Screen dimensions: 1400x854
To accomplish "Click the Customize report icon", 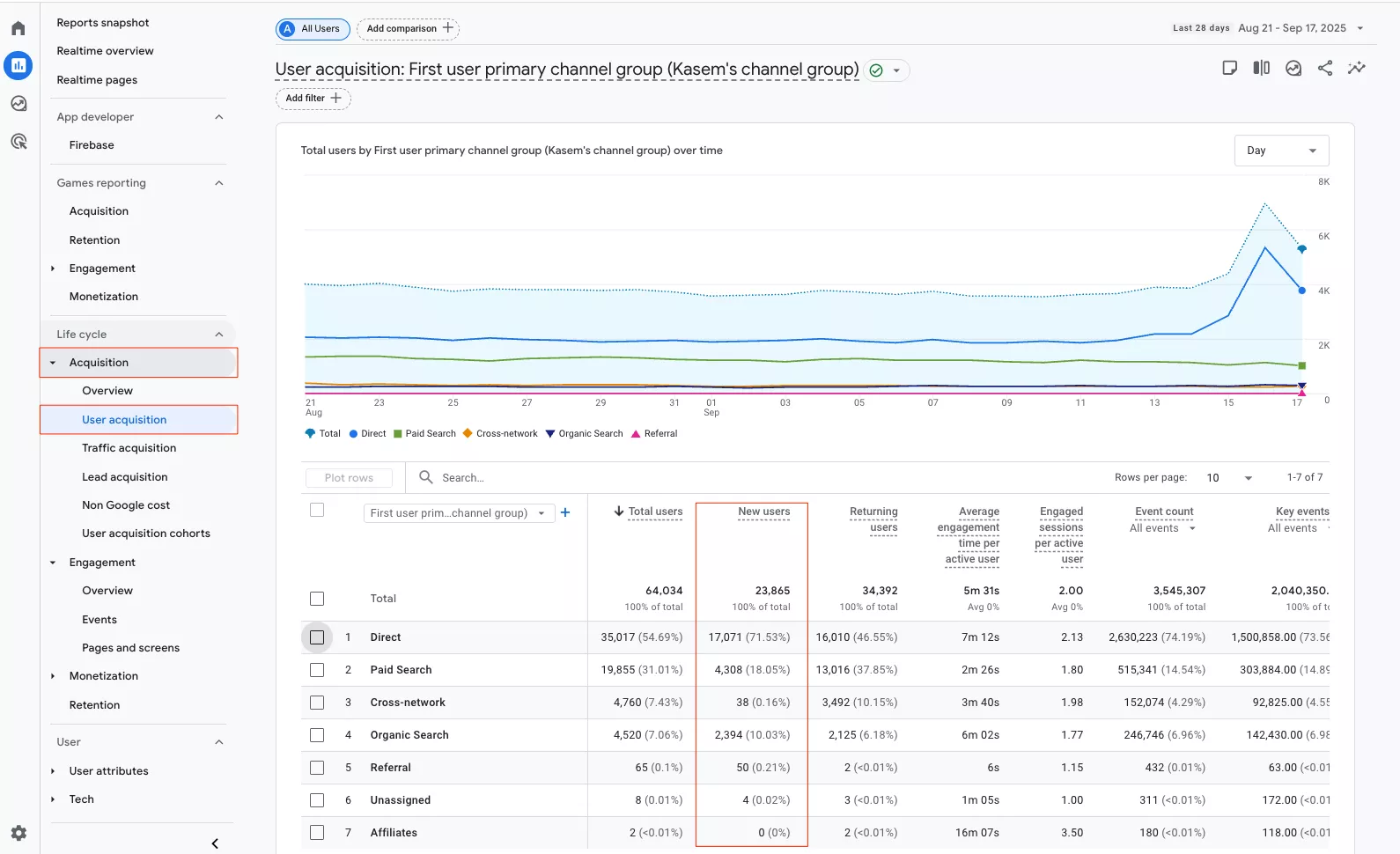I will pyautogui.click(x=1230, y=69).
